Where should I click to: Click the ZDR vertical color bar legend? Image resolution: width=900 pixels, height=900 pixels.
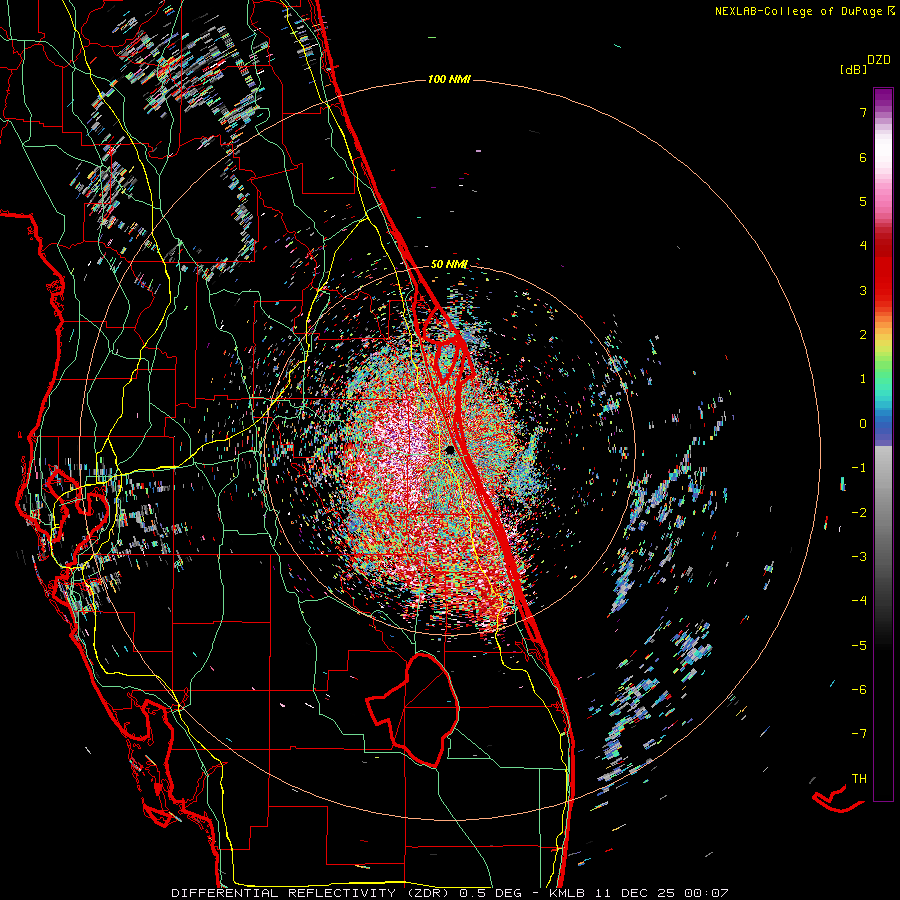point(883,444)
